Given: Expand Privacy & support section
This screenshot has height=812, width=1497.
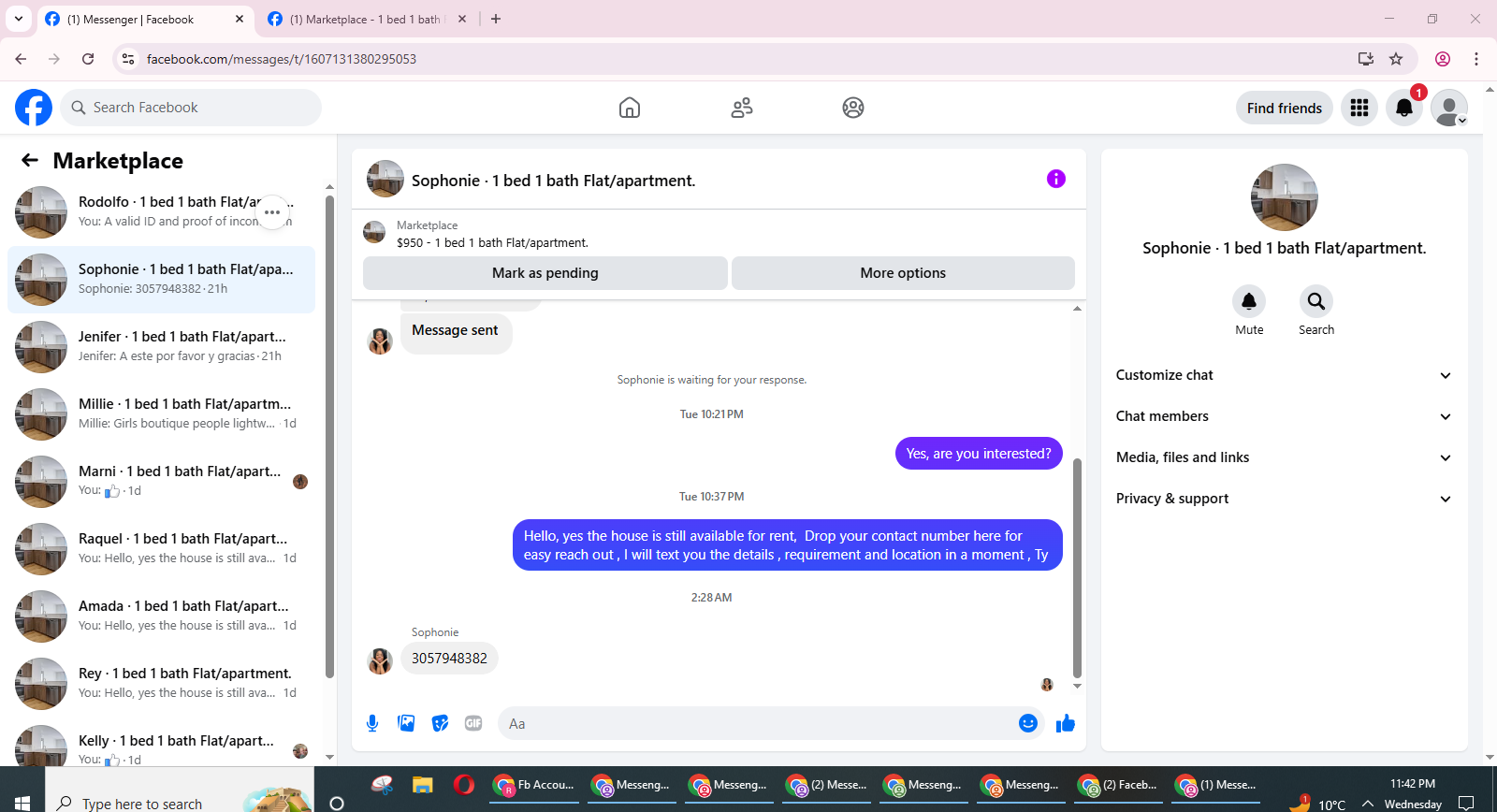Looking at the screenshot, I should (x=1284, y=499).
